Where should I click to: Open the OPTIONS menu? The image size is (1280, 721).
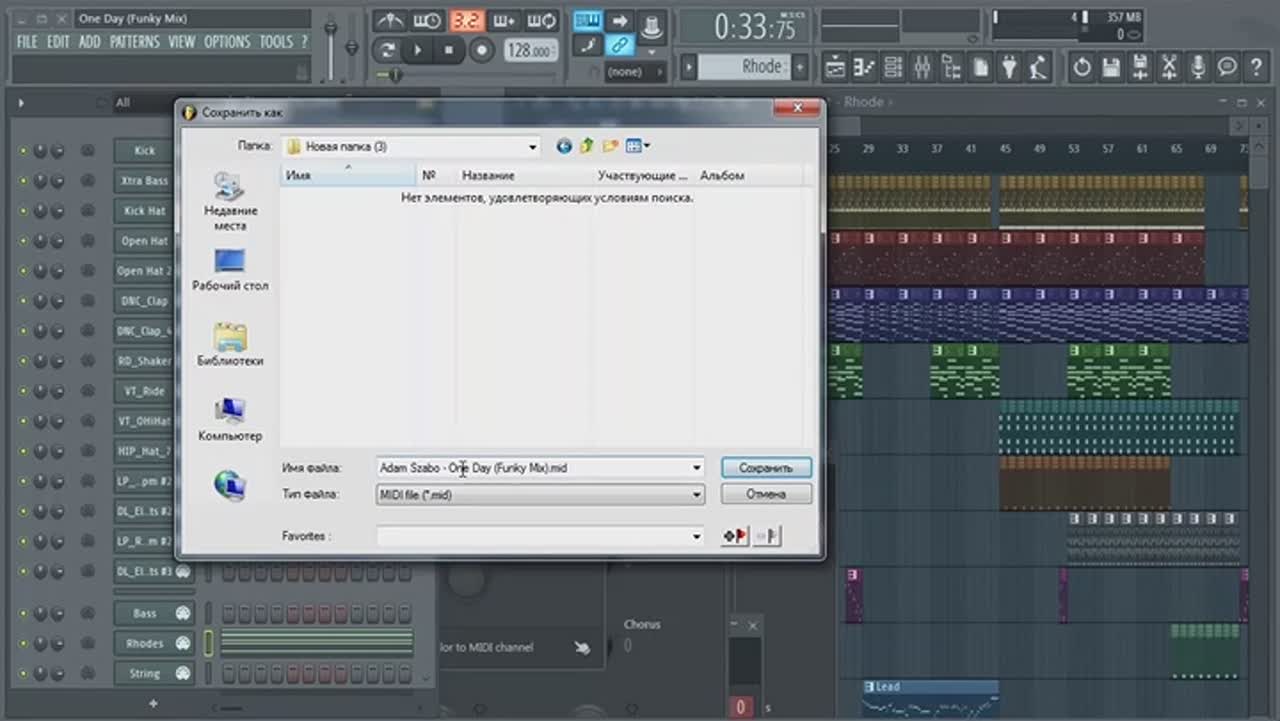(x=227, y=42)
